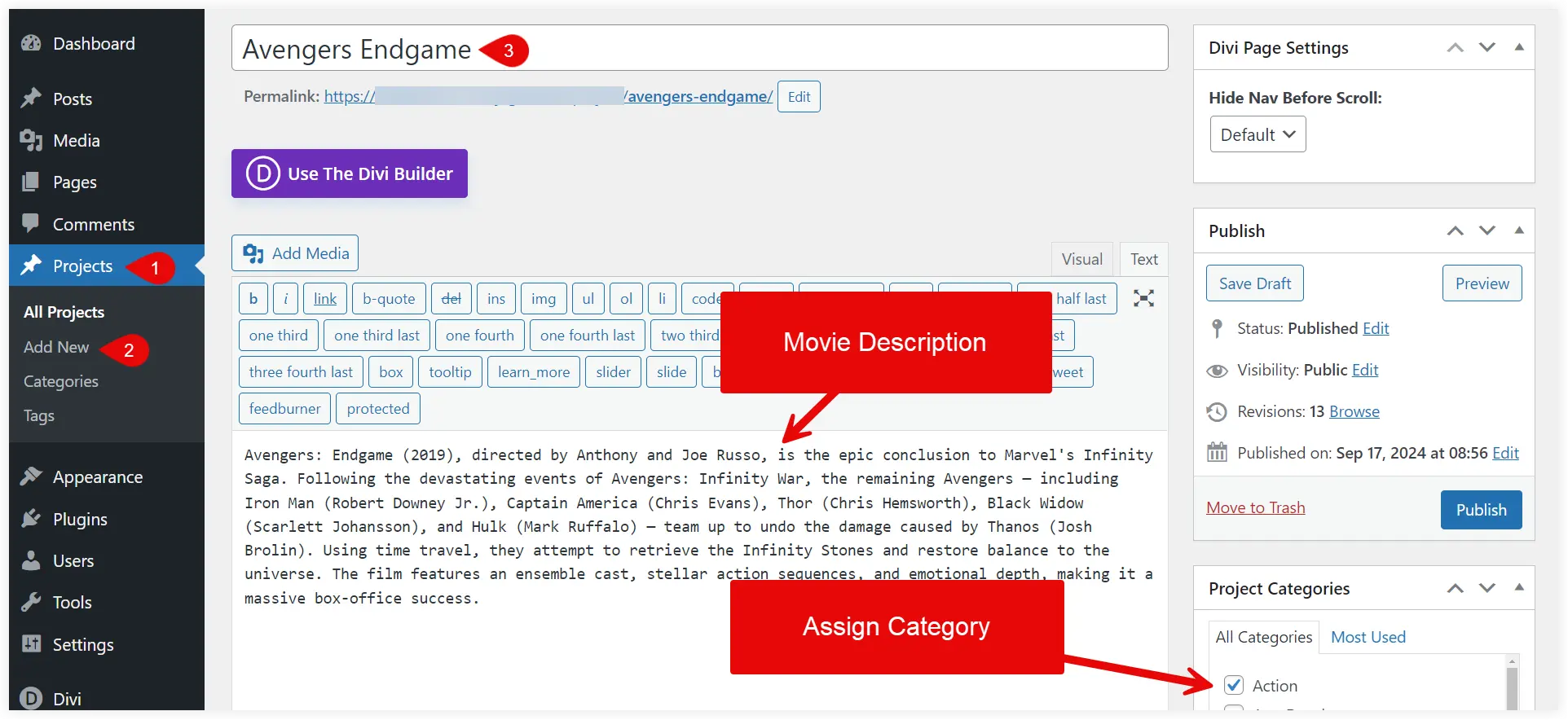Image resolution: width=1568 pixels, height=720 pixels.
Task: Click the Add Media button
Action: (x=295, y=253)
